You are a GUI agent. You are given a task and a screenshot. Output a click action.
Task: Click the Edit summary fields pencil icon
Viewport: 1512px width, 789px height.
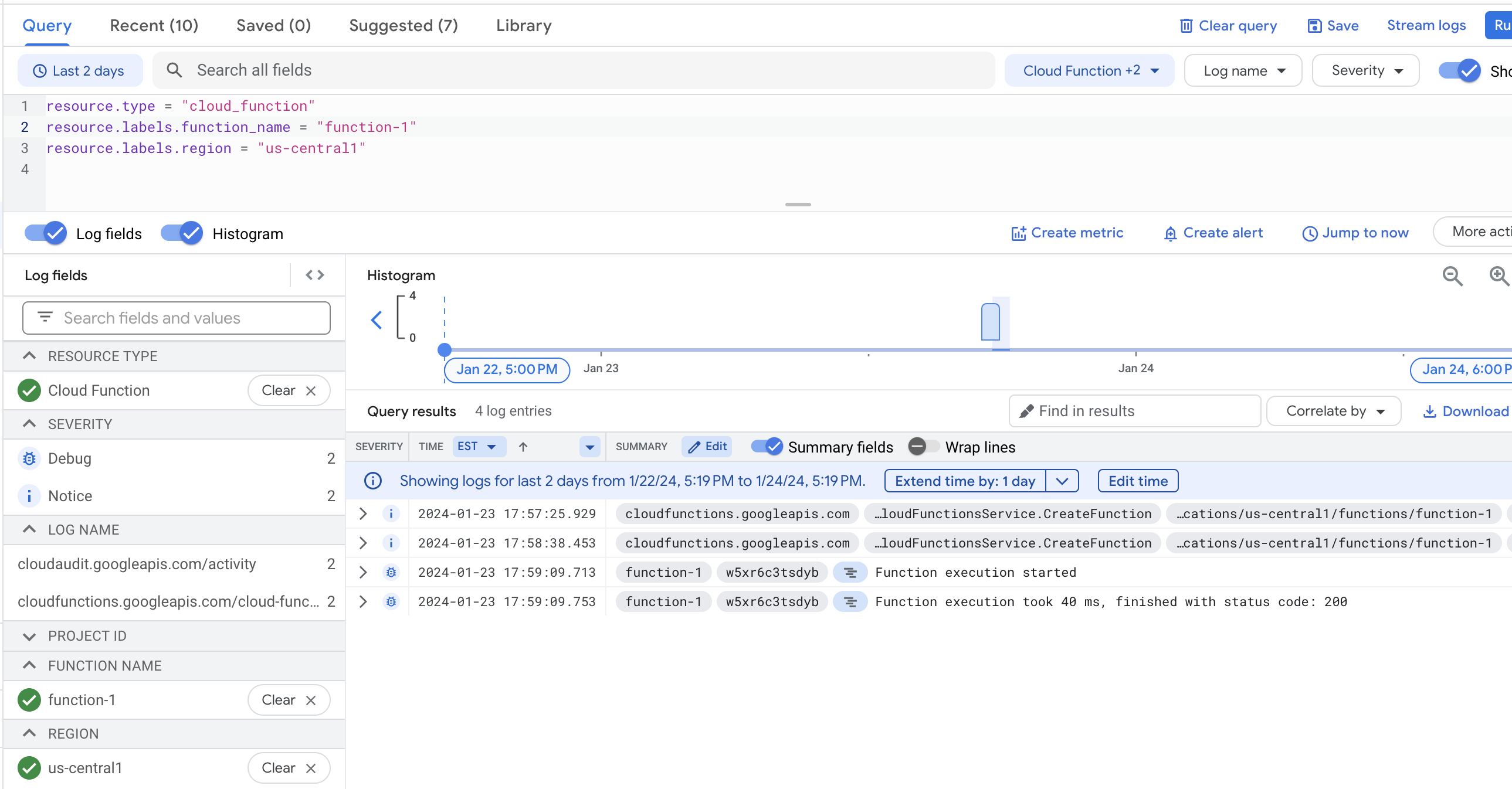(x=706, y=447)
